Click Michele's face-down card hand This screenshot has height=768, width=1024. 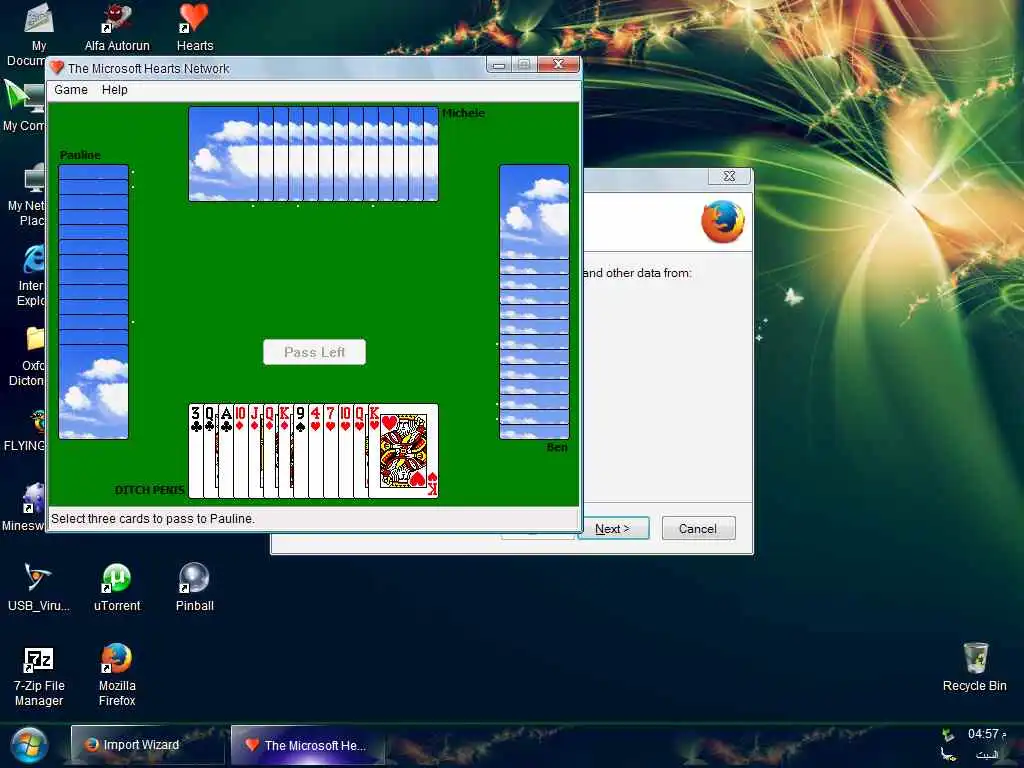point(313,154)
